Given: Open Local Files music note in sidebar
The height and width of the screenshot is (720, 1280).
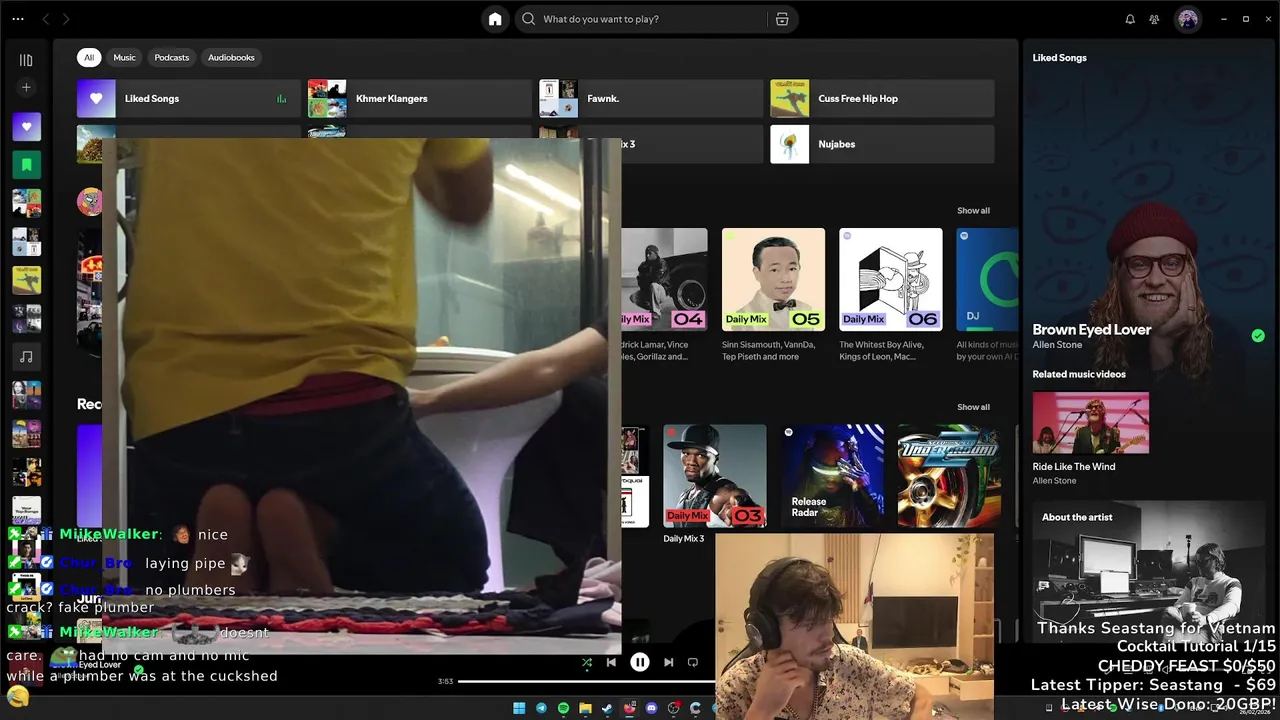Looking at the screenshot, I should 26,356.
